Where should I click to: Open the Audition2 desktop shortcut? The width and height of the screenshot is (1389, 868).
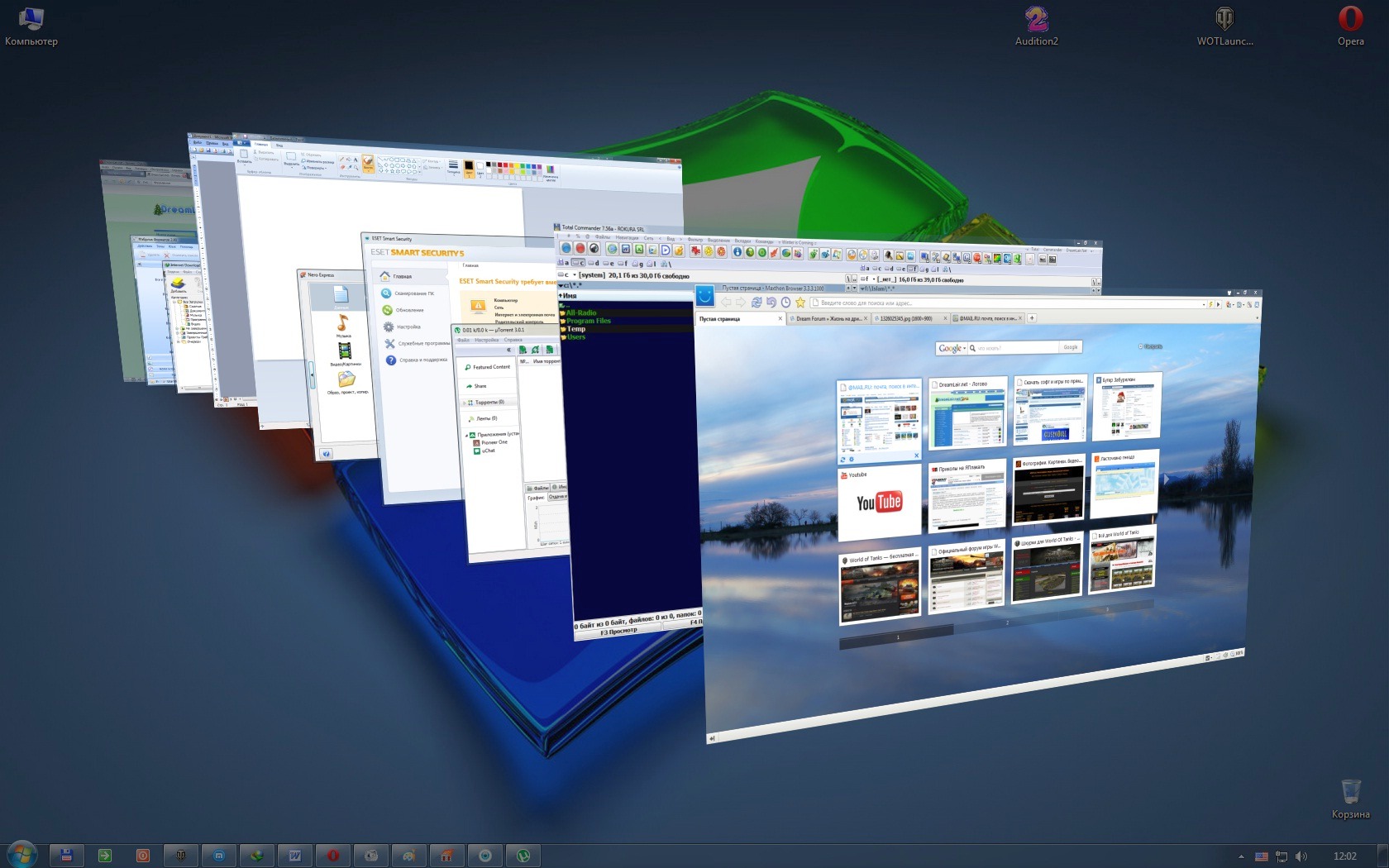(1036, 26)
